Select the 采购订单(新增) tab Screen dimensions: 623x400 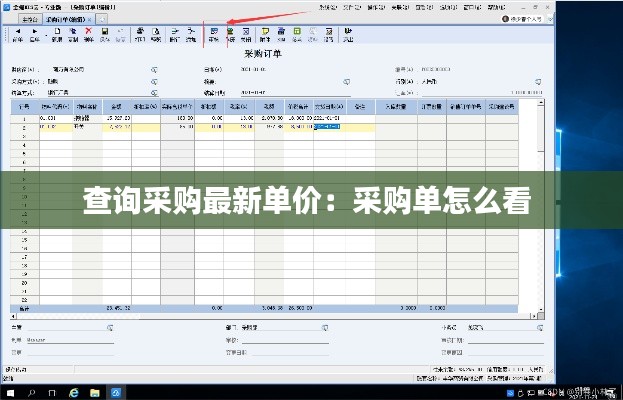66,19
